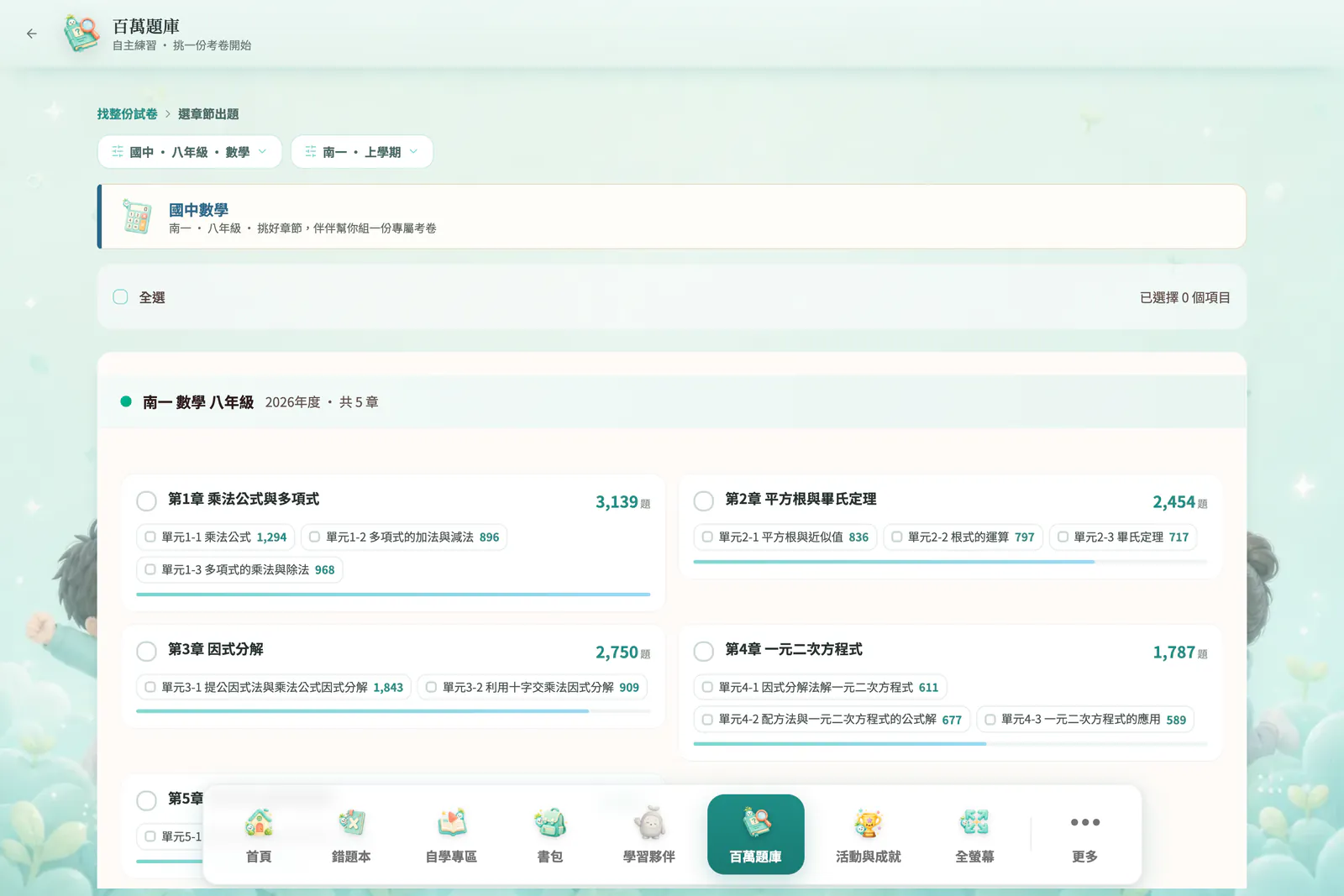The image size is (1344, 896).
Task: Click the 1,787 question count
Action: 1174,652
